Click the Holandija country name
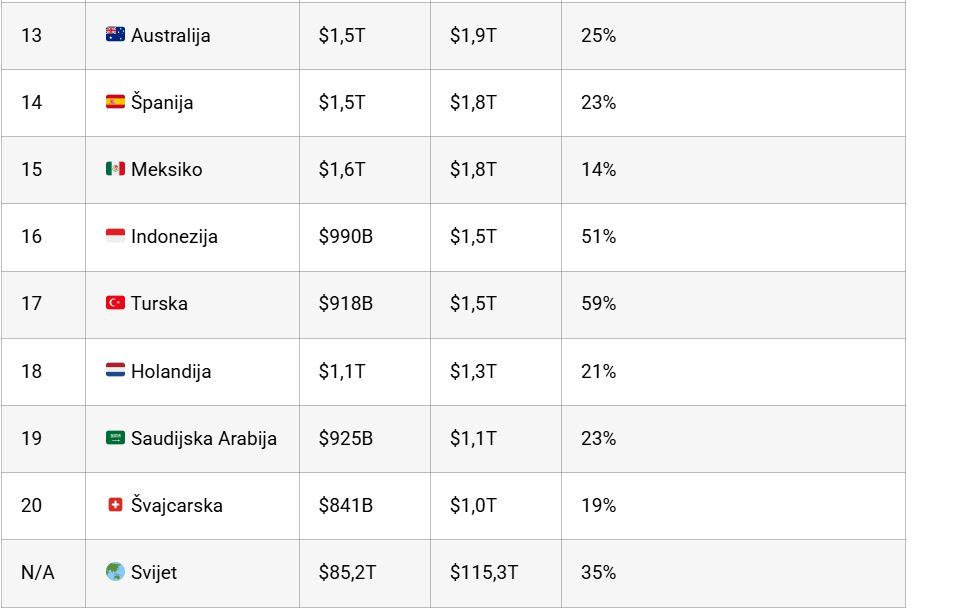Screen dimensions: 964x614 pyautogui.click(x=171, y=371)
